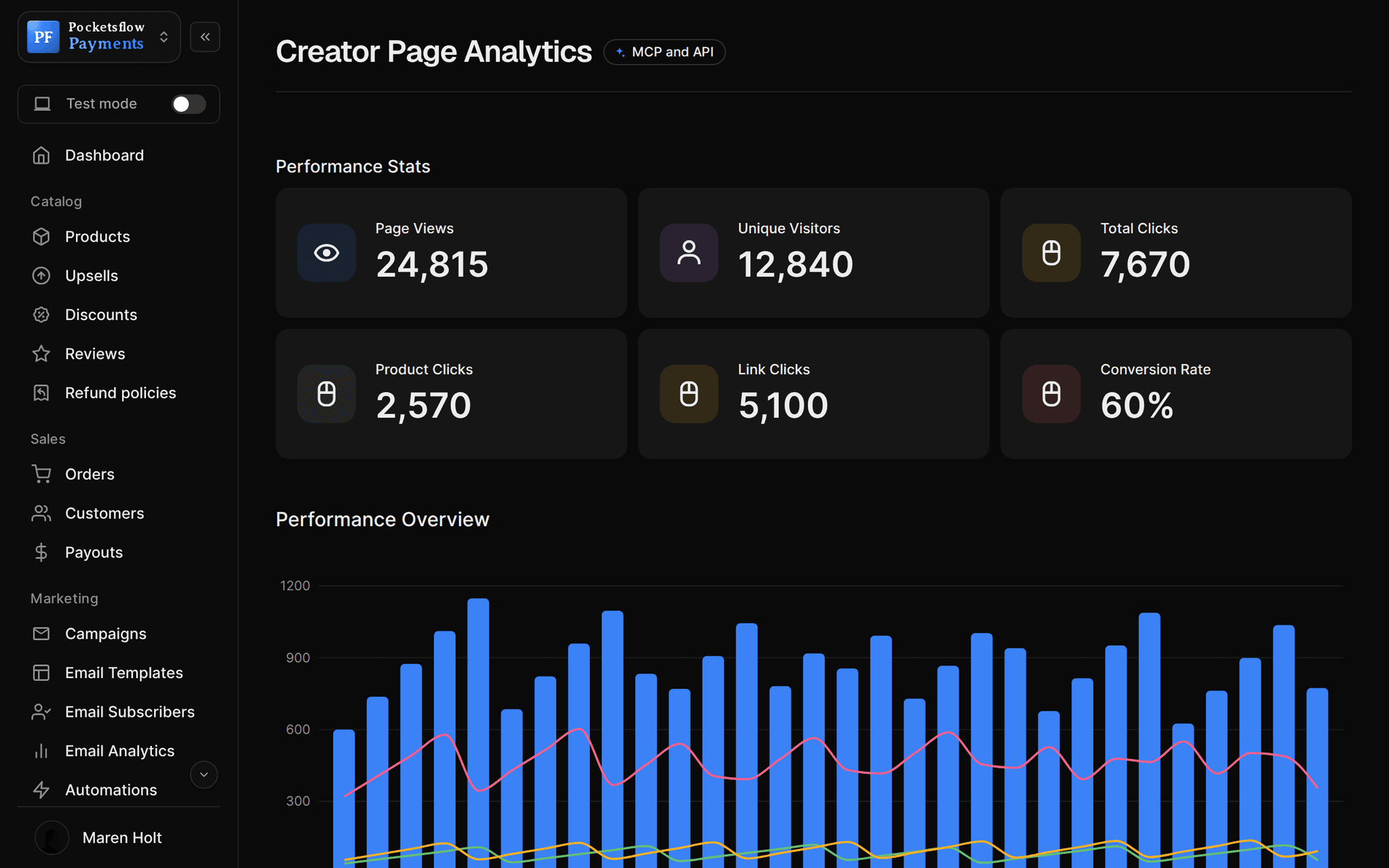Toggle the Test mode switch
Image resolution: width=1389 pixels, height=868 pixels.
pos(189,104)
